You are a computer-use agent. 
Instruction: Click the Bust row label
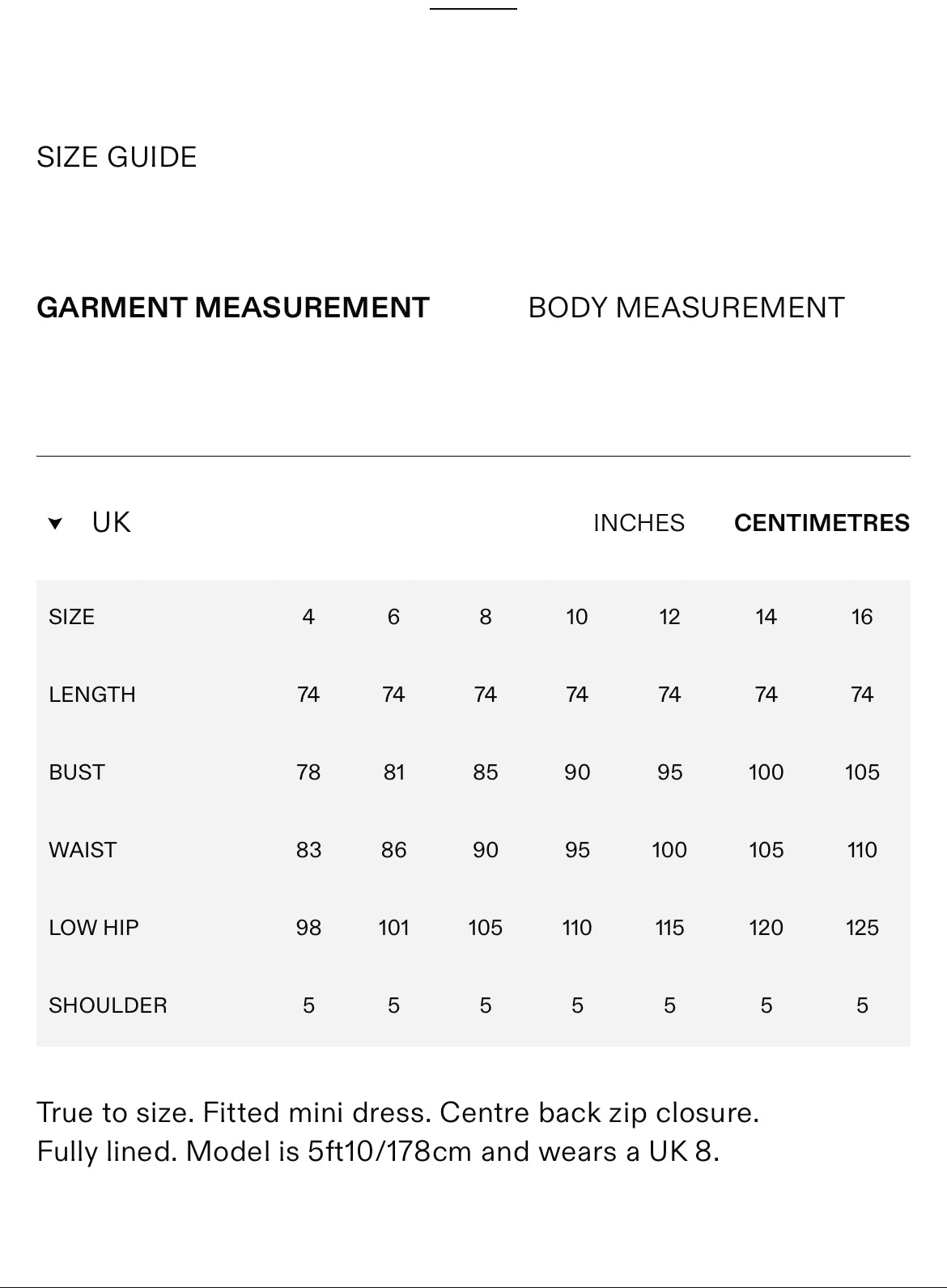(x=77, y=772)
